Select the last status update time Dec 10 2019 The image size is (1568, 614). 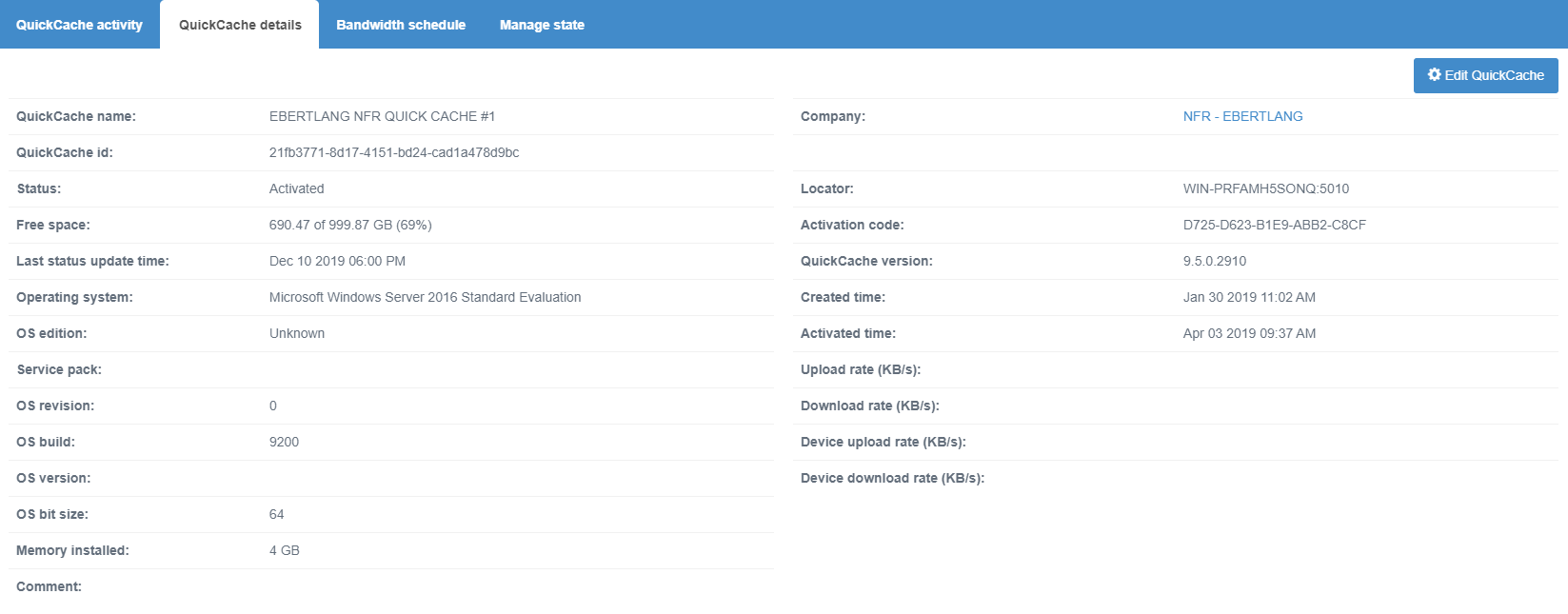[x=337, y=261]
